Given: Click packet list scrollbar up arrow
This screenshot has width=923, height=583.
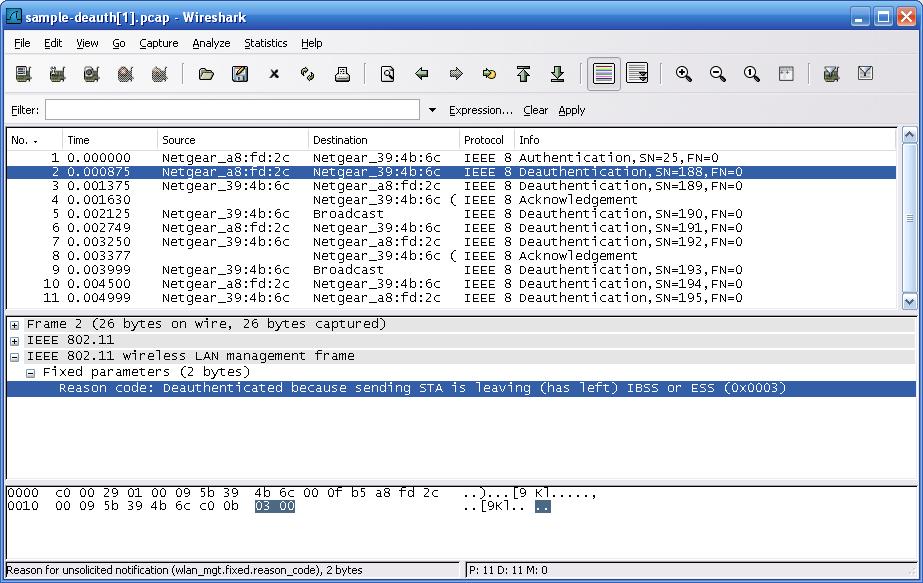Looking at the screenshot, I should (x=909, y=135).
